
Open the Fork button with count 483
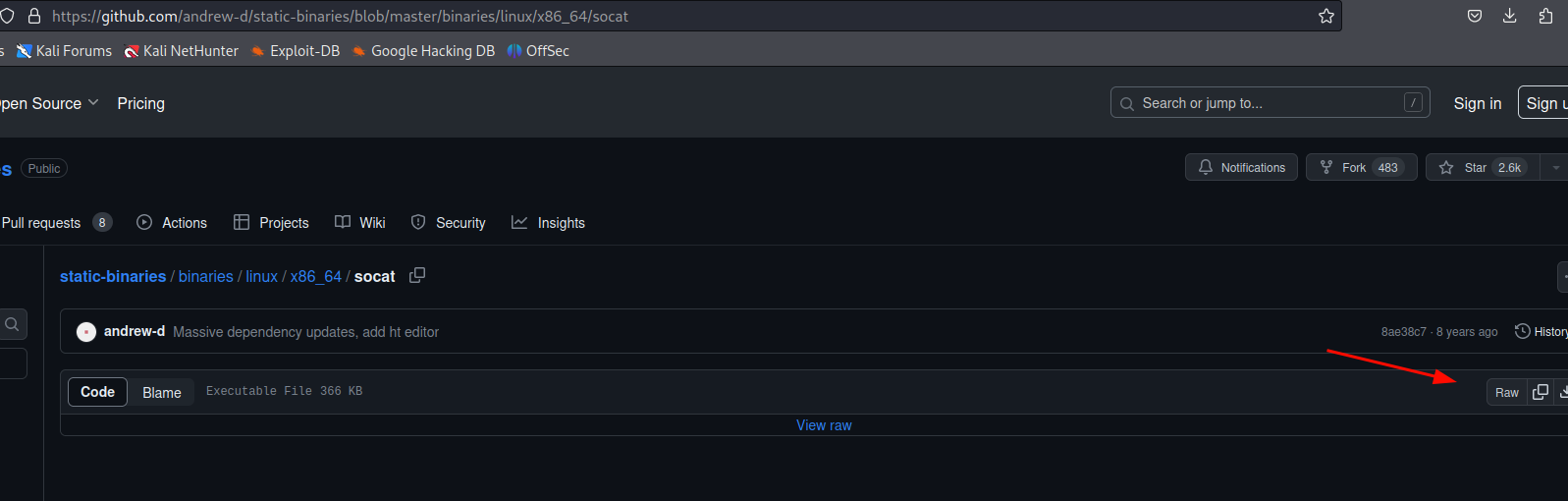(x=1361, y=168)
